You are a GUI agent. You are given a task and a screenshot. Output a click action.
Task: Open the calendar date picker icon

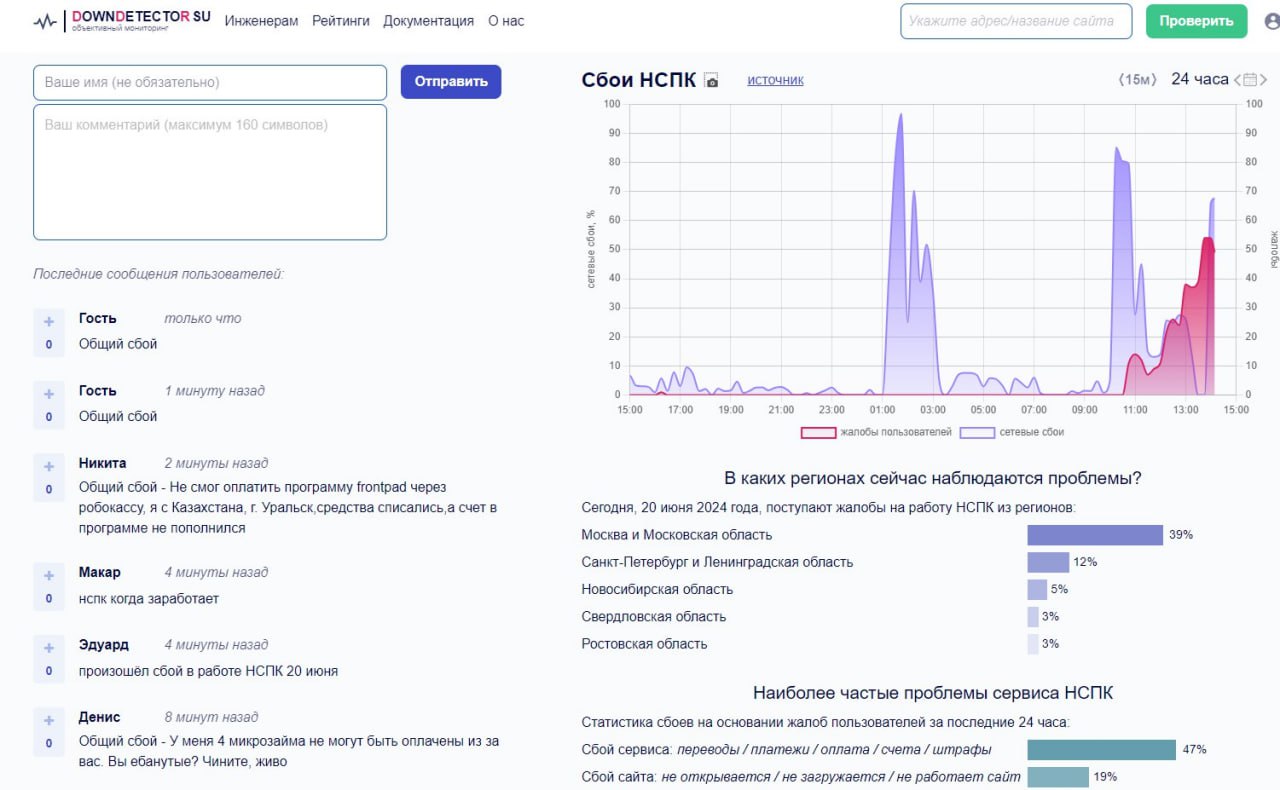click(1250, 80)
